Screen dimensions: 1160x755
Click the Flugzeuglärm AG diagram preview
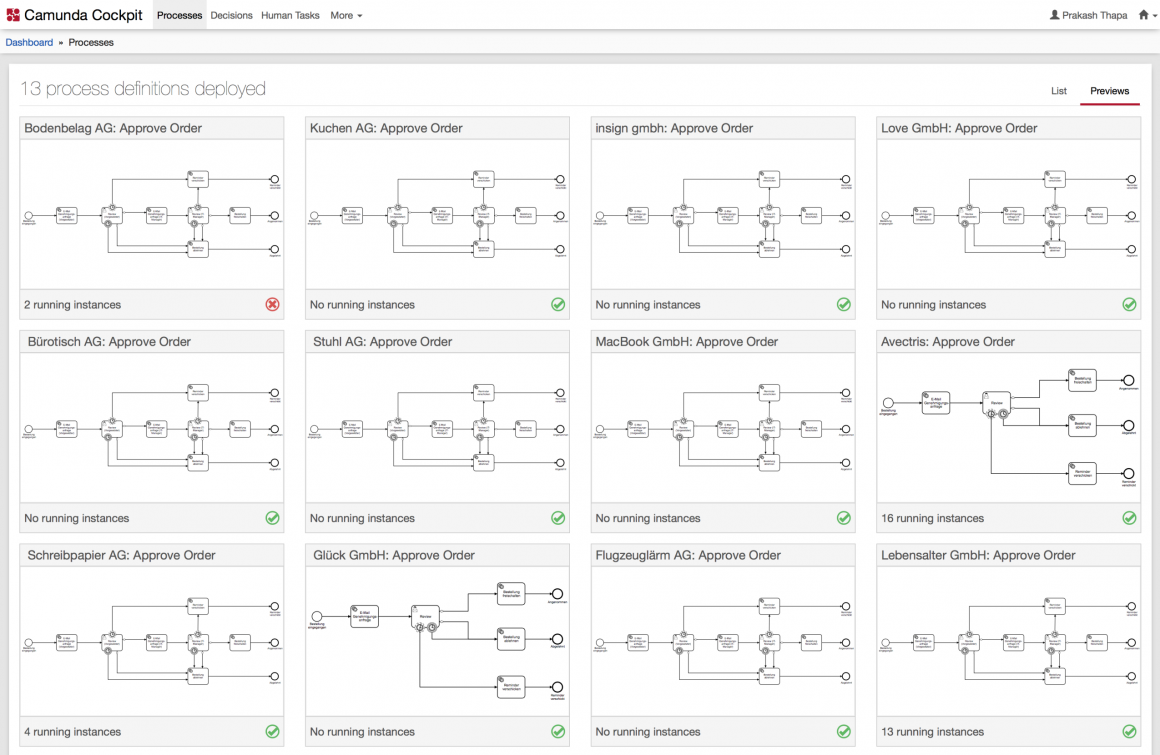(x=723, y=641)
